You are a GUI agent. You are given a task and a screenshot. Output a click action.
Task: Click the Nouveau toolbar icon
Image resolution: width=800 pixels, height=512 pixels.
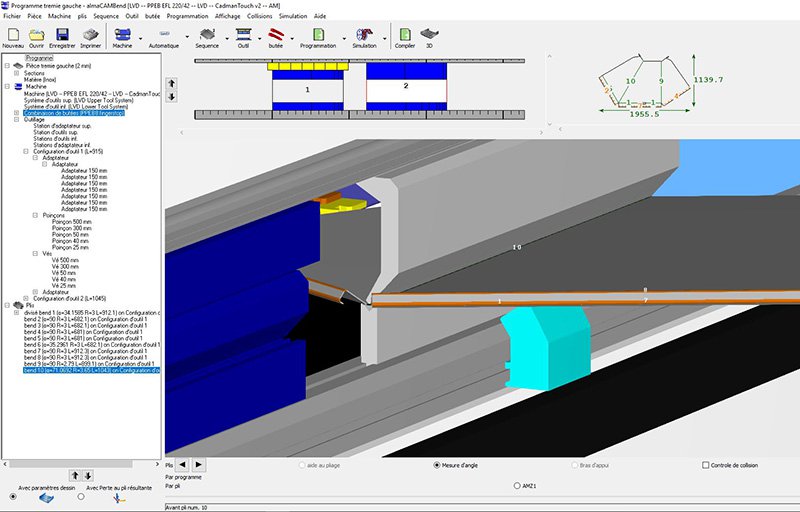pyautogui.click(x=13, y=35)
